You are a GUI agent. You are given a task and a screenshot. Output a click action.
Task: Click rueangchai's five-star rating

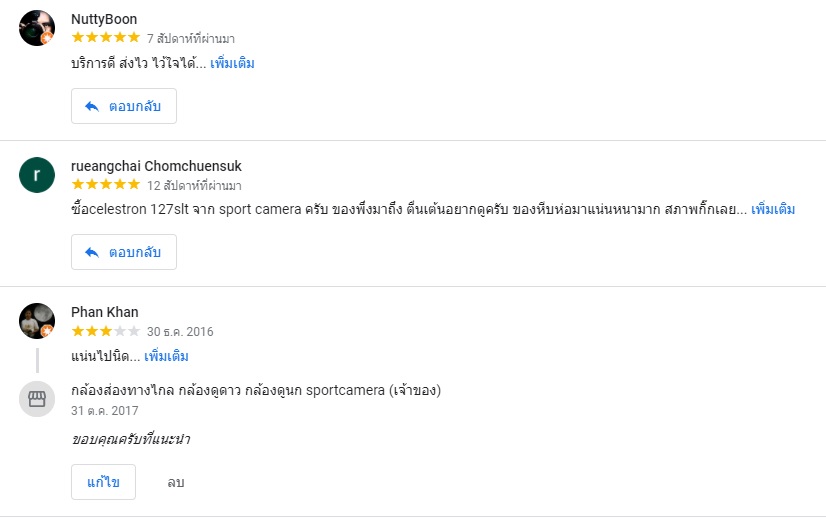click(105, 185)
